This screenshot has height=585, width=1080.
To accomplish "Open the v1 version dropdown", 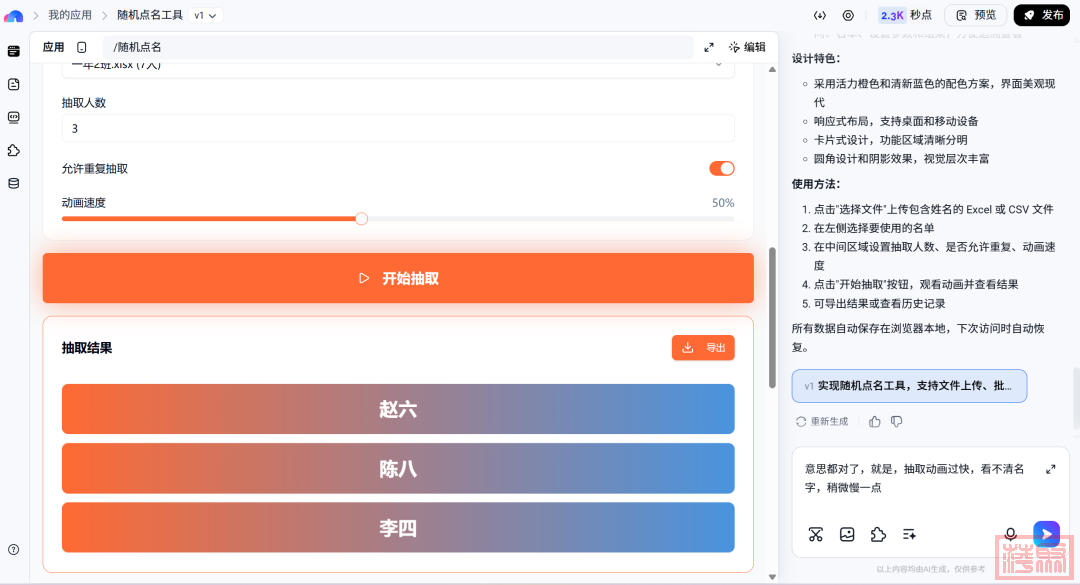I will tap(206, 15).
